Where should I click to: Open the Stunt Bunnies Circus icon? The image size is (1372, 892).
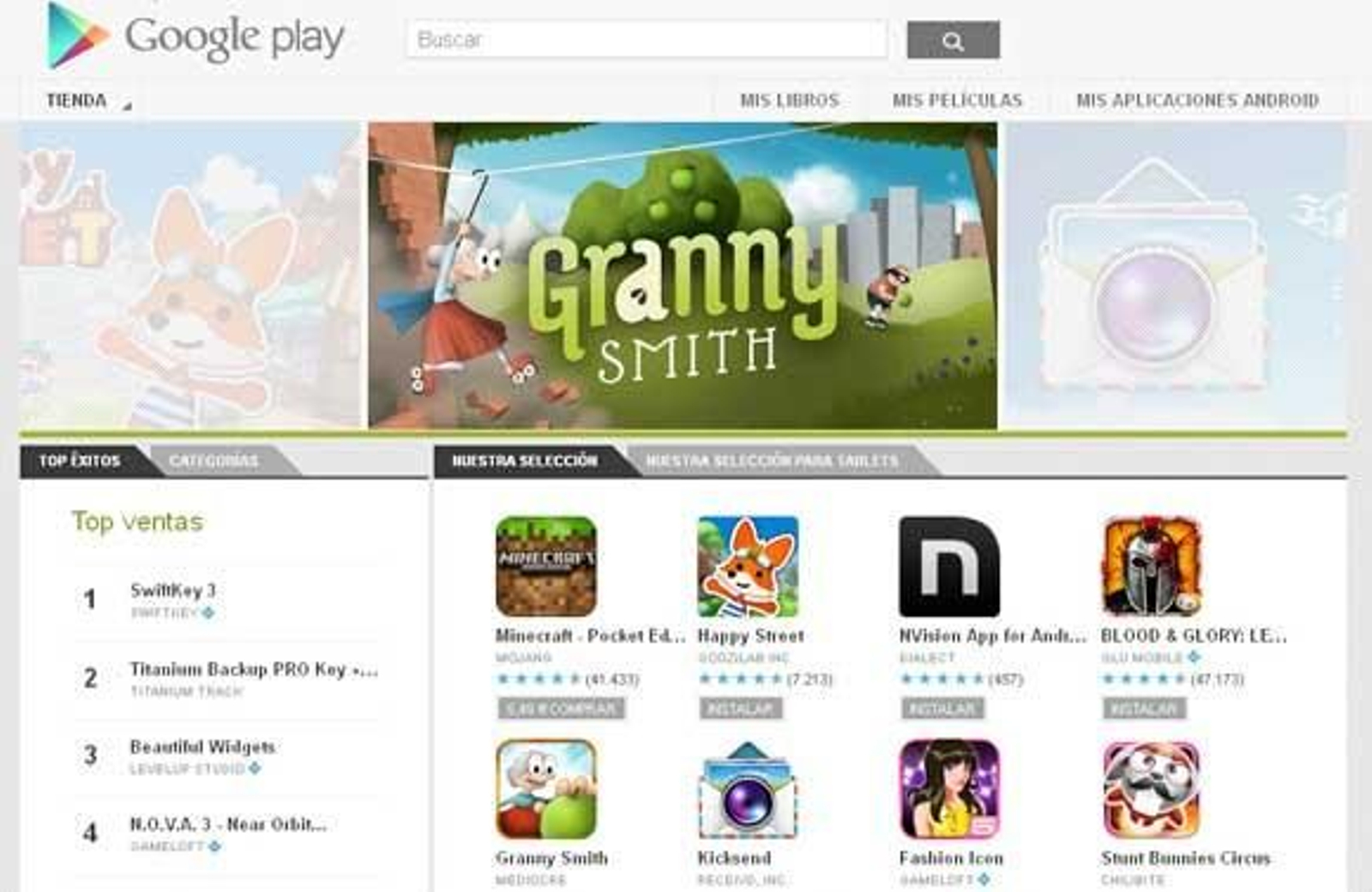[1152, 789]
